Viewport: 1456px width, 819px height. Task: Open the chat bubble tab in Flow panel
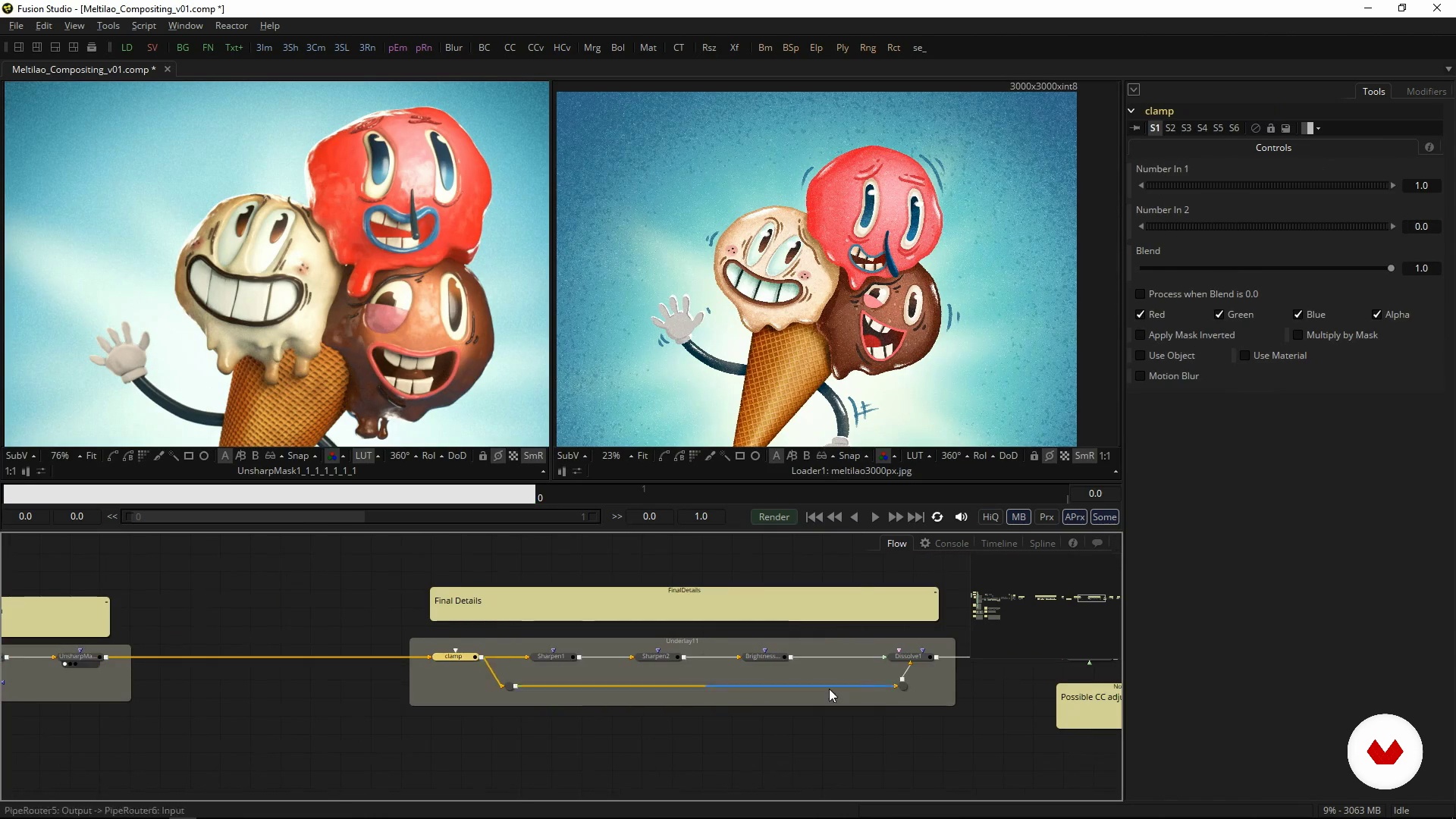tap(1097, 543)
